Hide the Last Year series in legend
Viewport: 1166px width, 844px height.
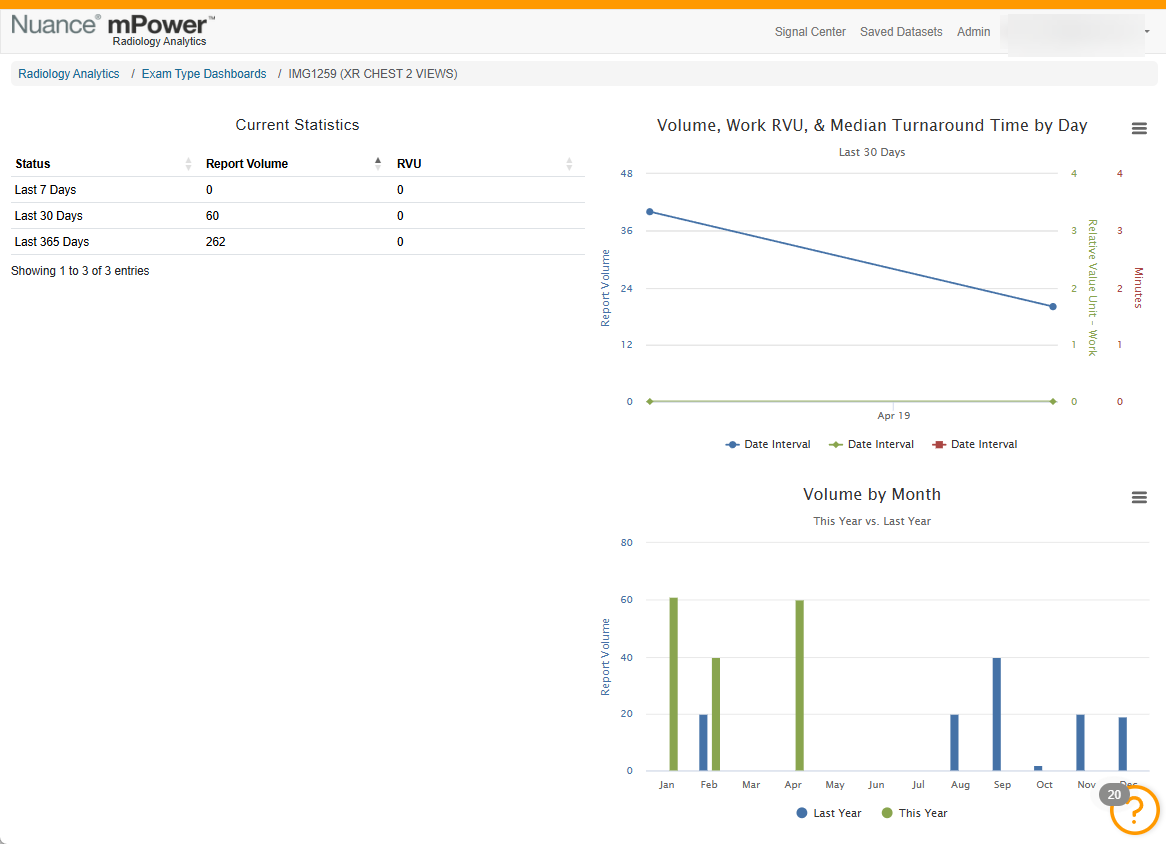click(828, 813)
